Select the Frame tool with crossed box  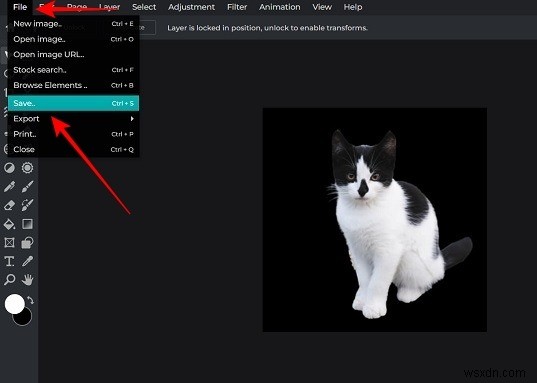pos(9,243)
